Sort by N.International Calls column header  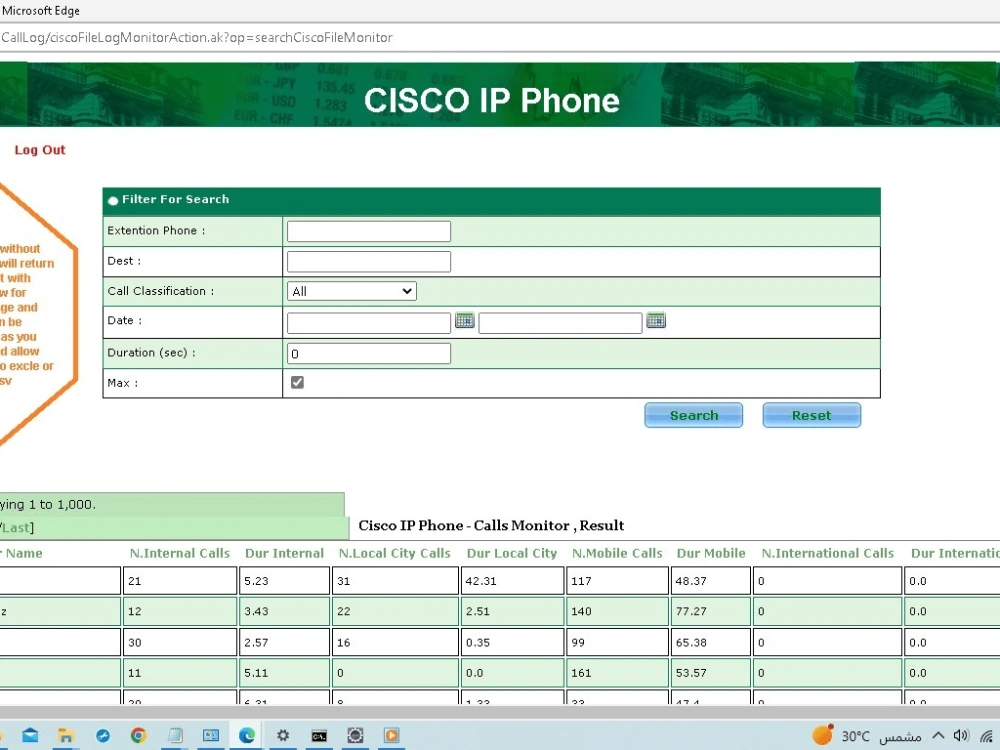[828, 553]
